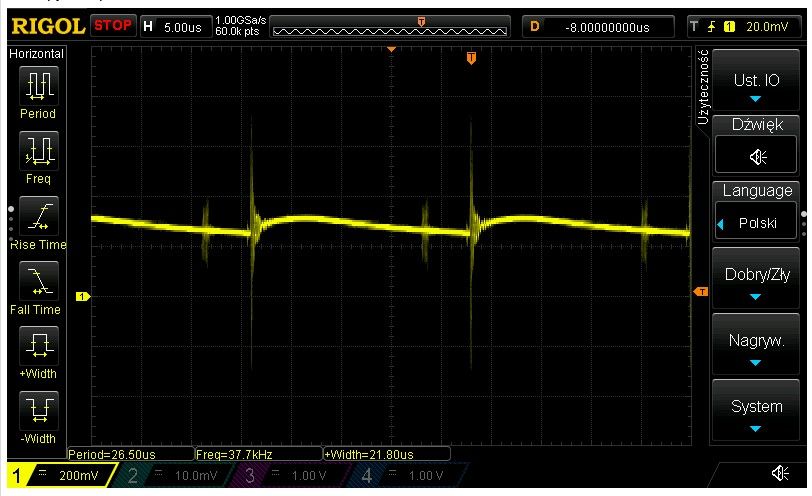Click the channel 1 ground level marker
812x496 pixels.
[x=83, y=297]
